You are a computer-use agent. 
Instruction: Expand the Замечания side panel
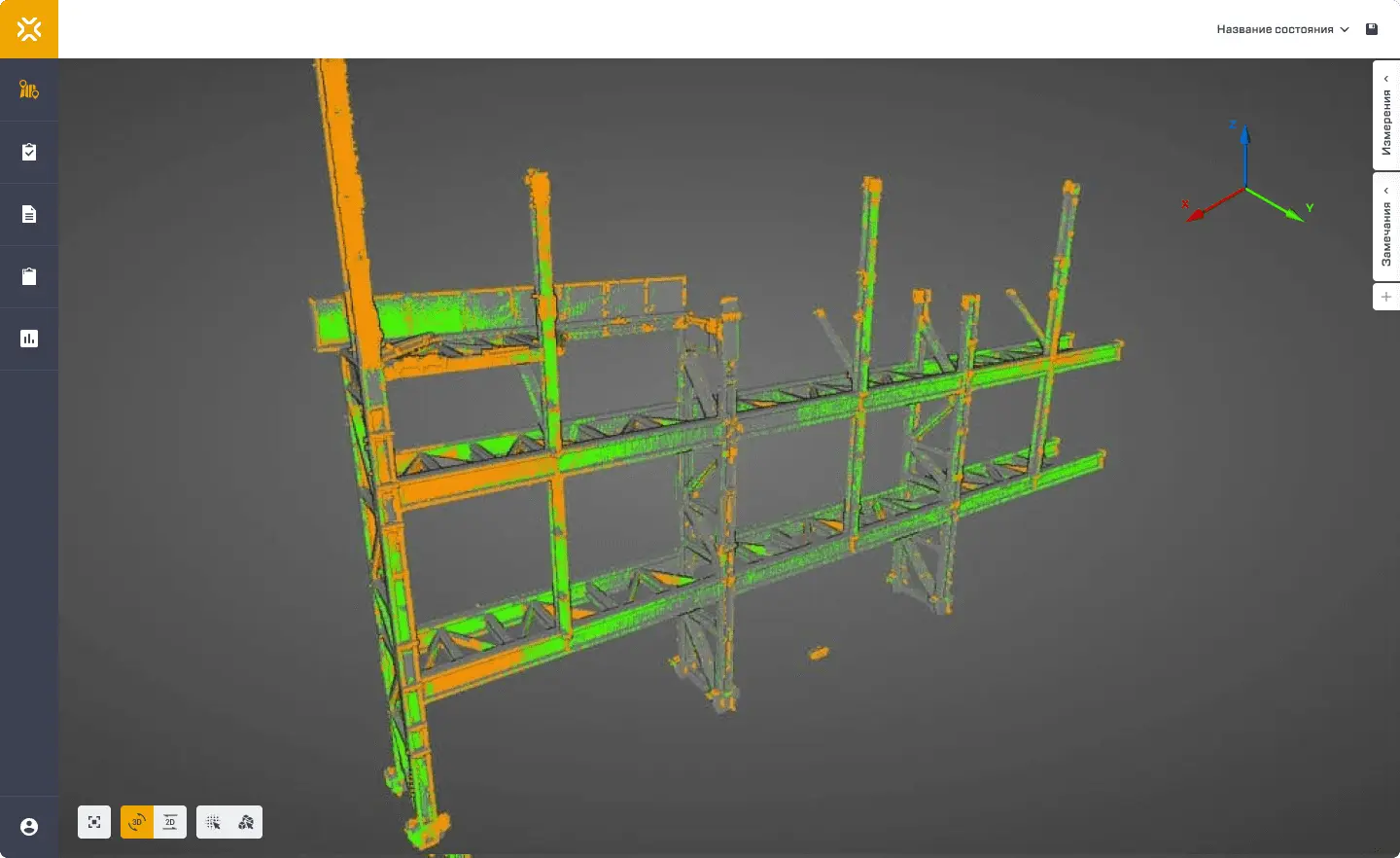[x=1386, y=227]
